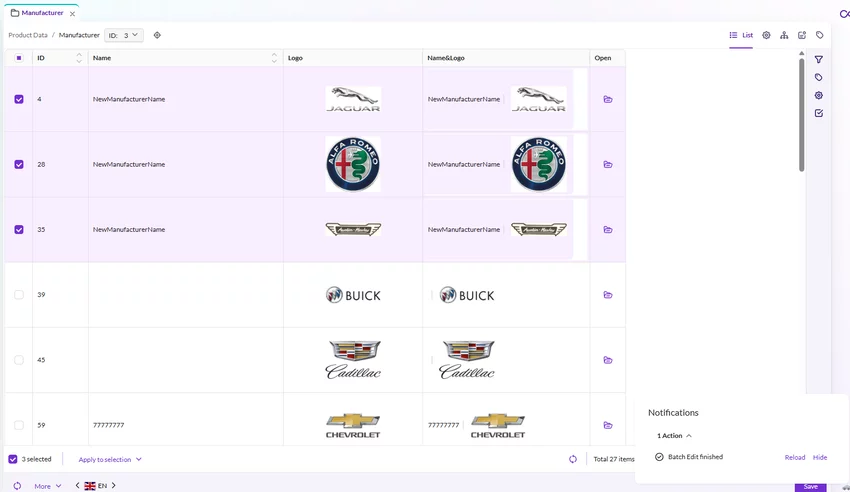The width and height of the screenshot is (850, 492).
Task: Check the row with ID 59
Action: [x=19, y=425]
